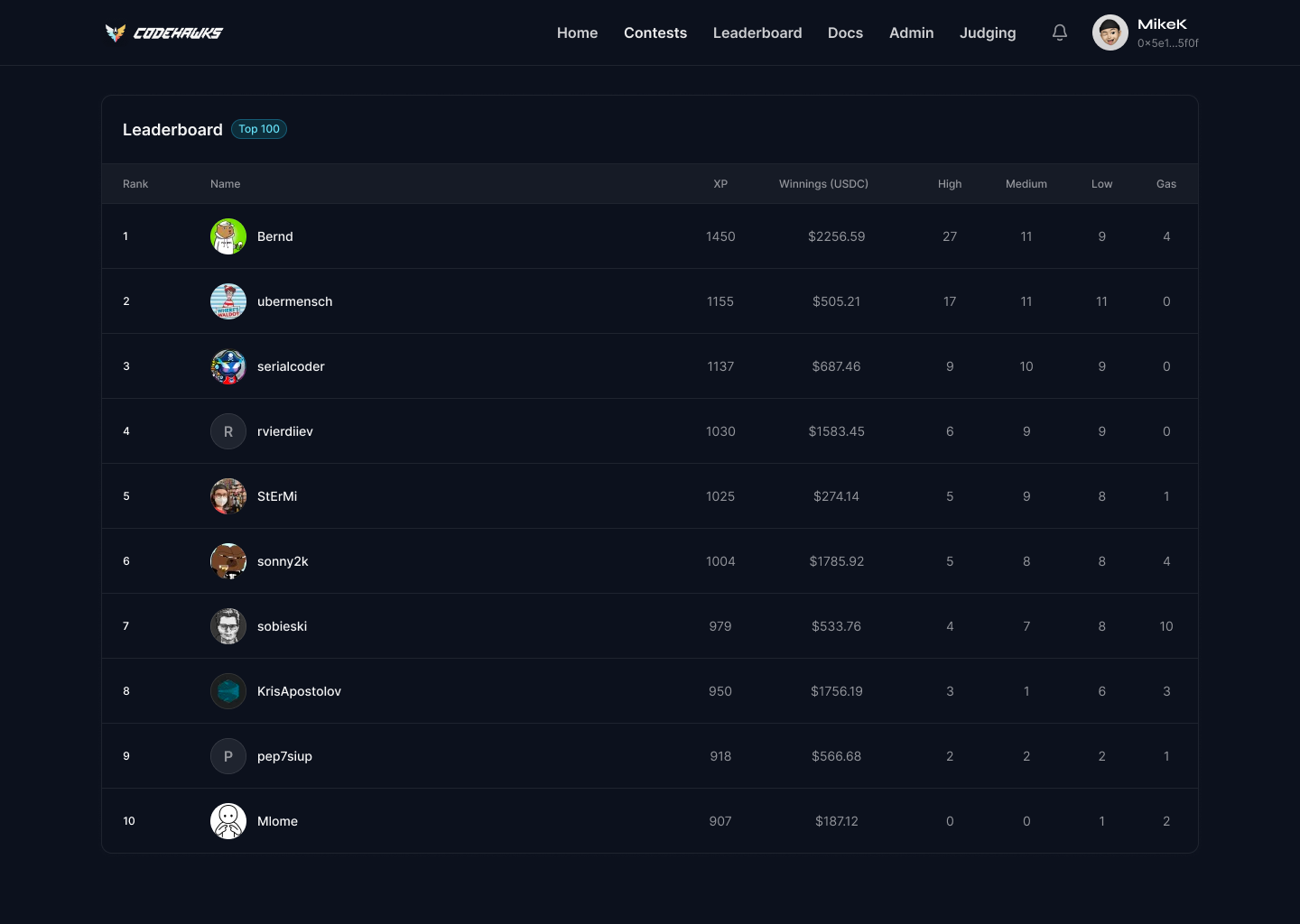Click rvierdiiev's letter R avatar
The height and width of the screenshot is (924, 1300).
point(228,431)
